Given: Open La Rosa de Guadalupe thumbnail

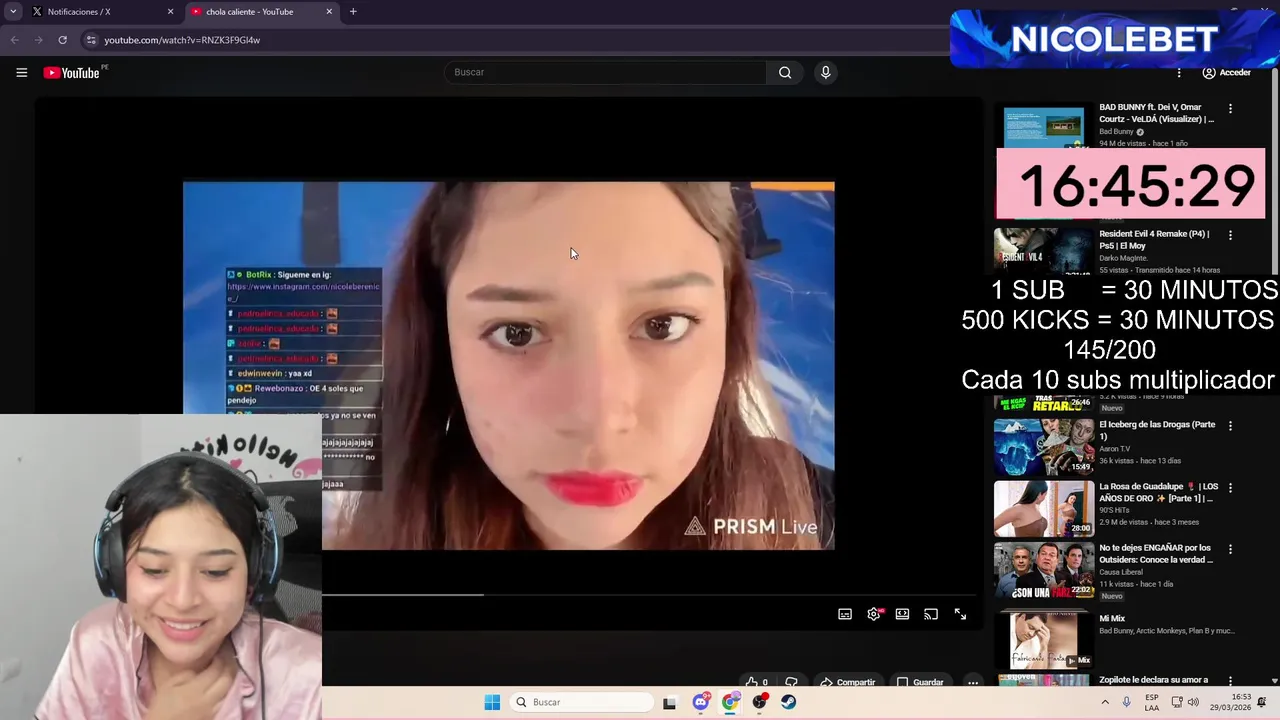Looking at the screenshot, I should (x=1044, y=508).
